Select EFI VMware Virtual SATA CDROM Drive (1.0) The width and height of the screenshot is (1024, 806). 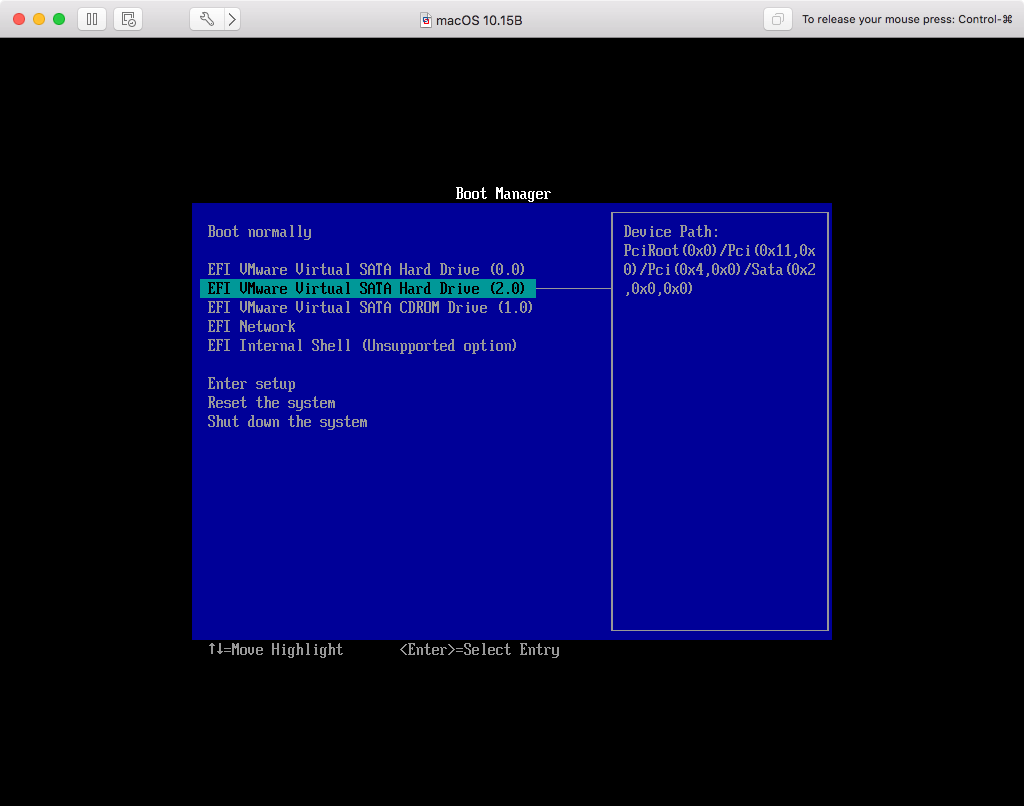pos(370,308)
